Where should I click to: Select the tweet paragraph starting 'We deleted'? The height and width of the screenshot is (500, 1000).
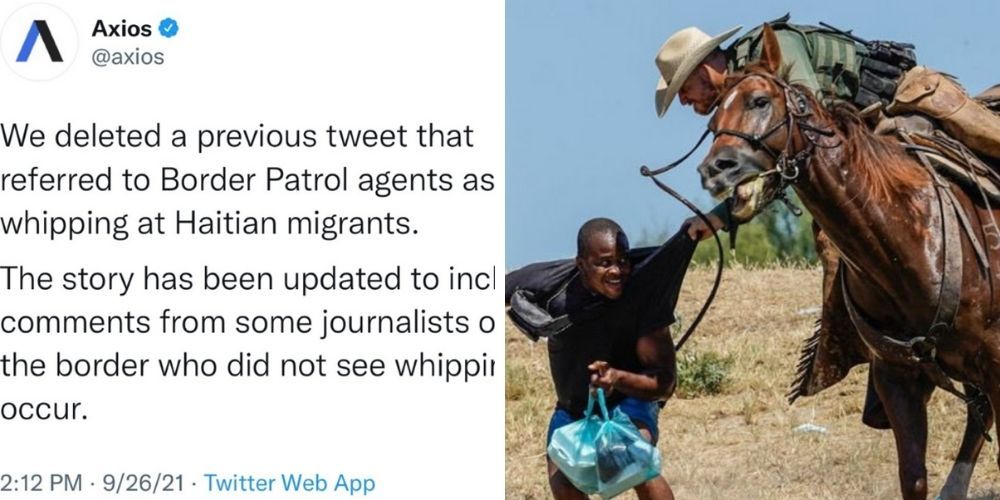click(x=247, y=180)
